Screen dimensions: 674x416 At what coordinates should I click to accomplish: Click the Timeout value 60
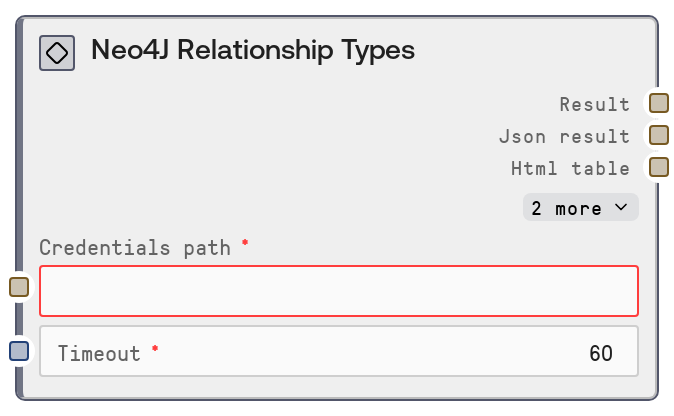point(600,353)
